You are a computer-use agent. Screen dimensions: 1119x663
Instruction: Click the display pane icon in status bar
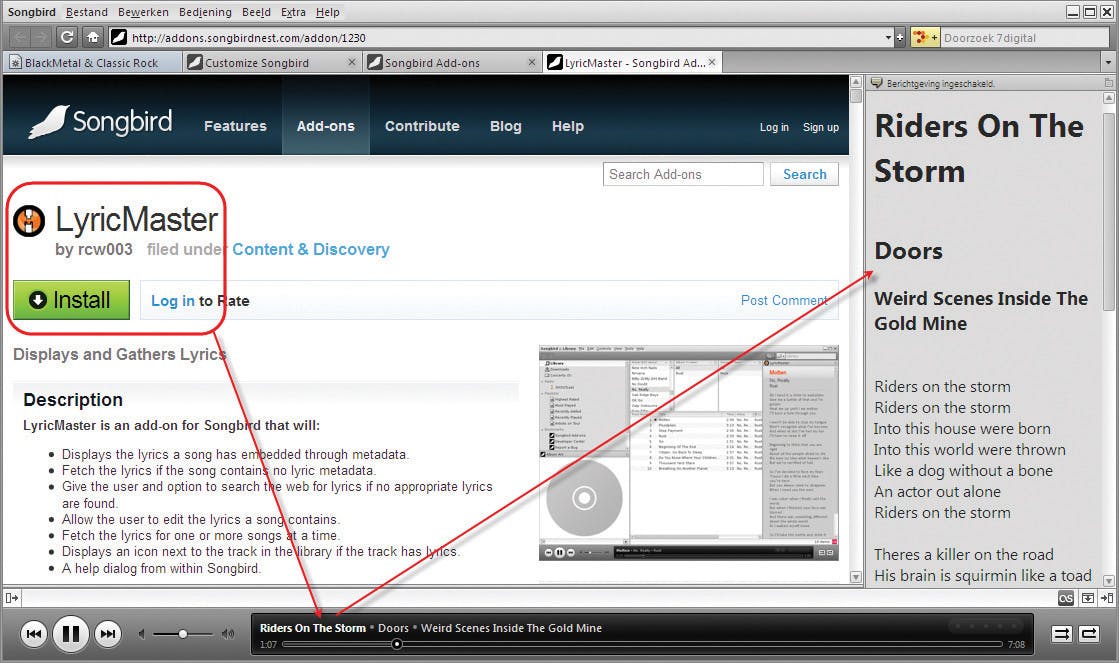click(x=1088, y=598)
